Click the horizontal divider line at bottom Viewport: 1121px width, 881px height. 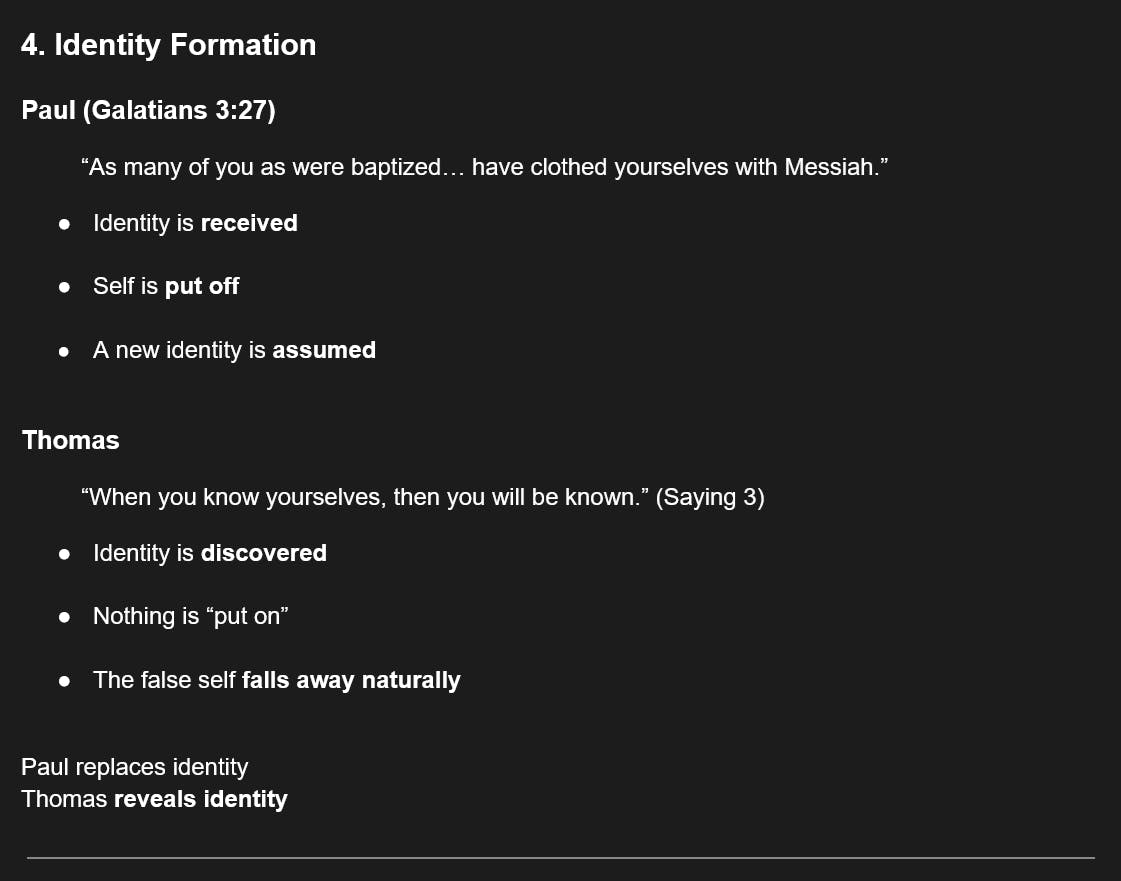click(560, 857)
